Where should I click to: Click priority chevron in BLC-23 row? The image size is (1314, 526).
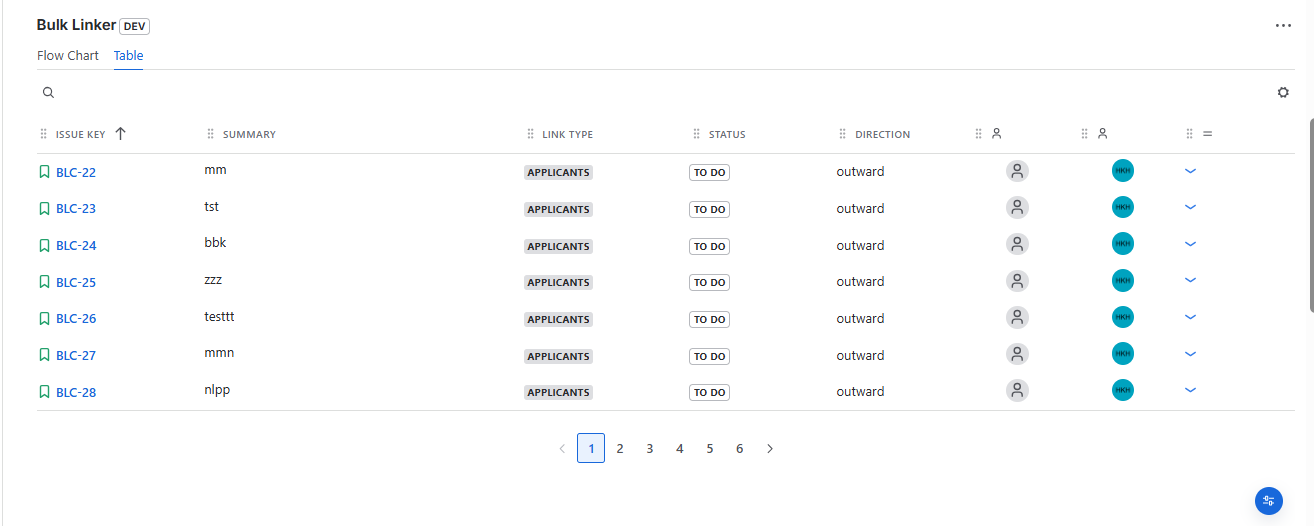[x=1190, y=207]
